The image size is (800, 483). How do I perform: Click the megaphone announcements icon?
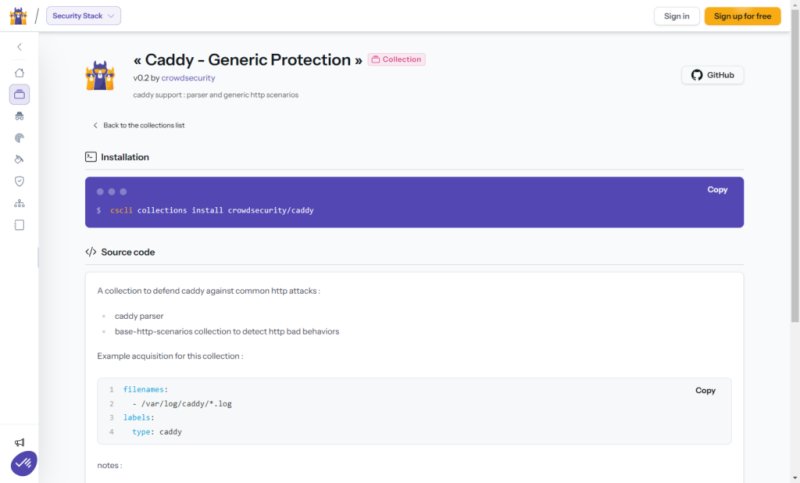(19, 442)
